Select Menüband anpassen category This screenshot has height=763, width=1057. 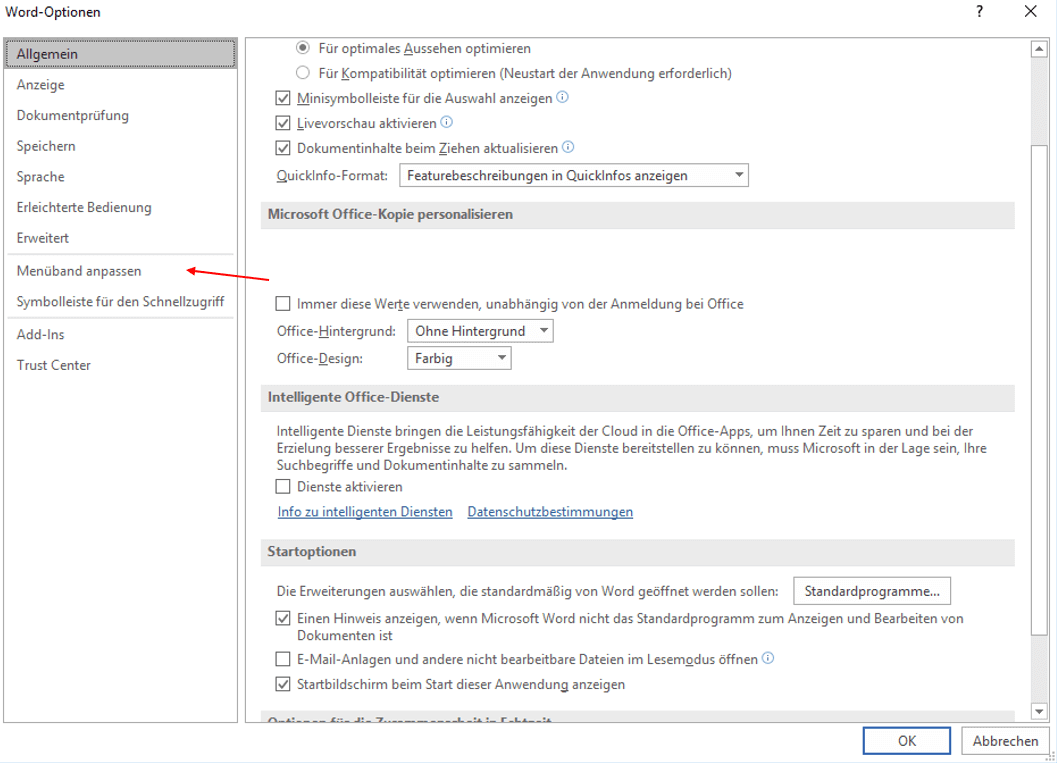click(x=79, y=271)
